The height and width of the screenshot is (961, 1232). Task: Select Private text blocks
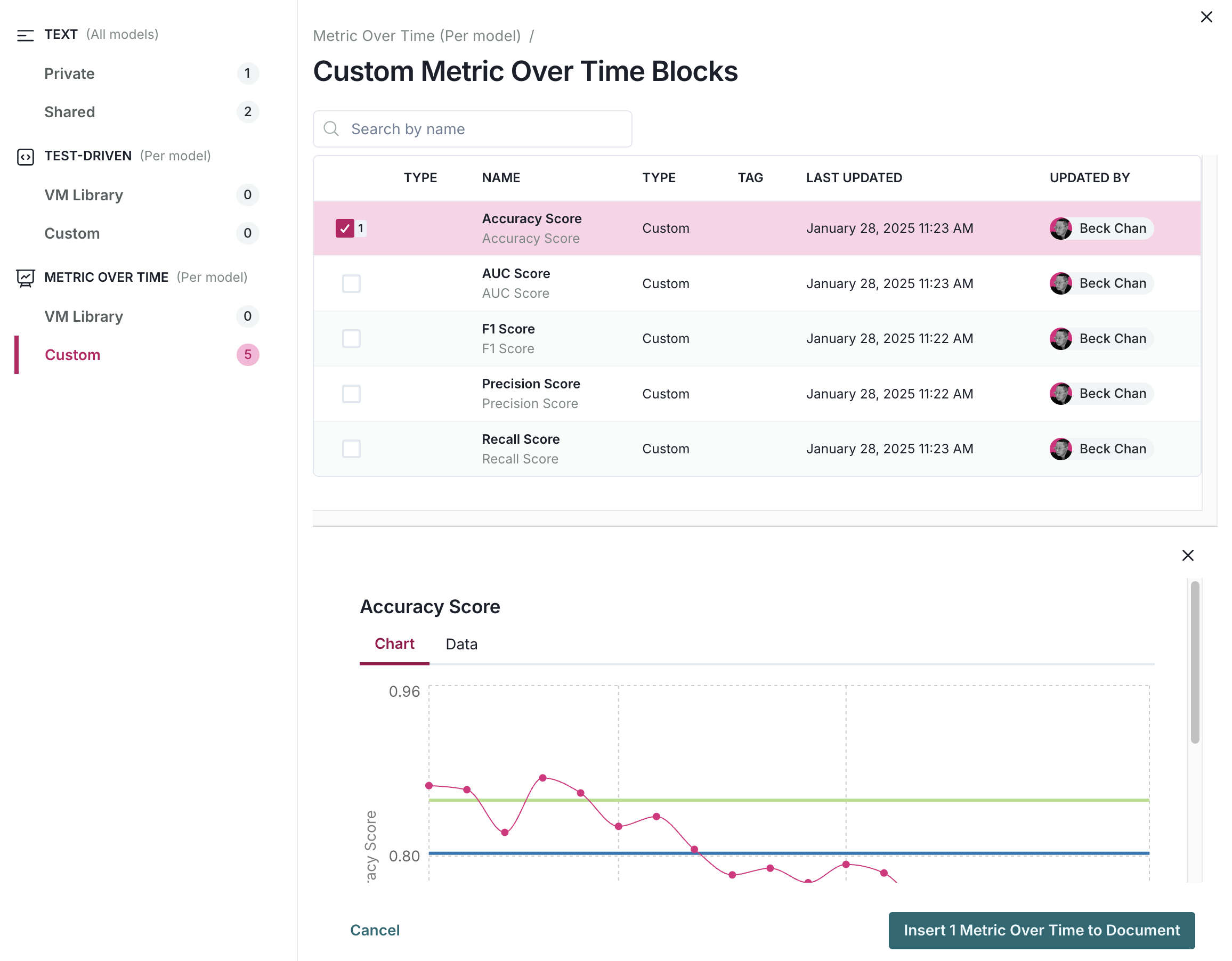tap(69, 74)
